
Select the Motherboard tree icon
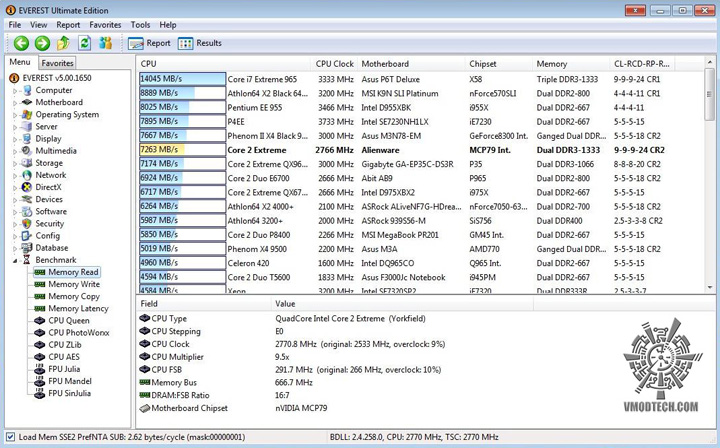coord(27,102)
